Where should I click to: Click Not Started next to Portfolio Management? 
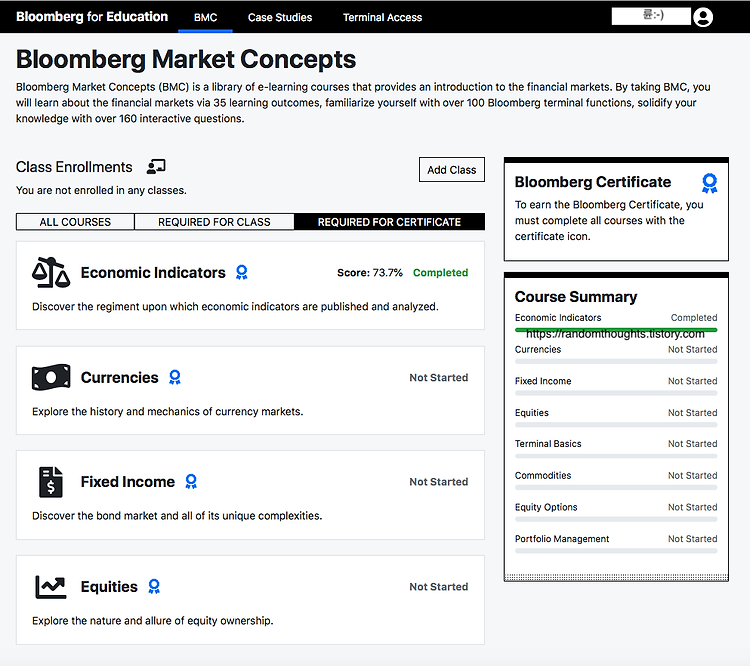[693, 539]
